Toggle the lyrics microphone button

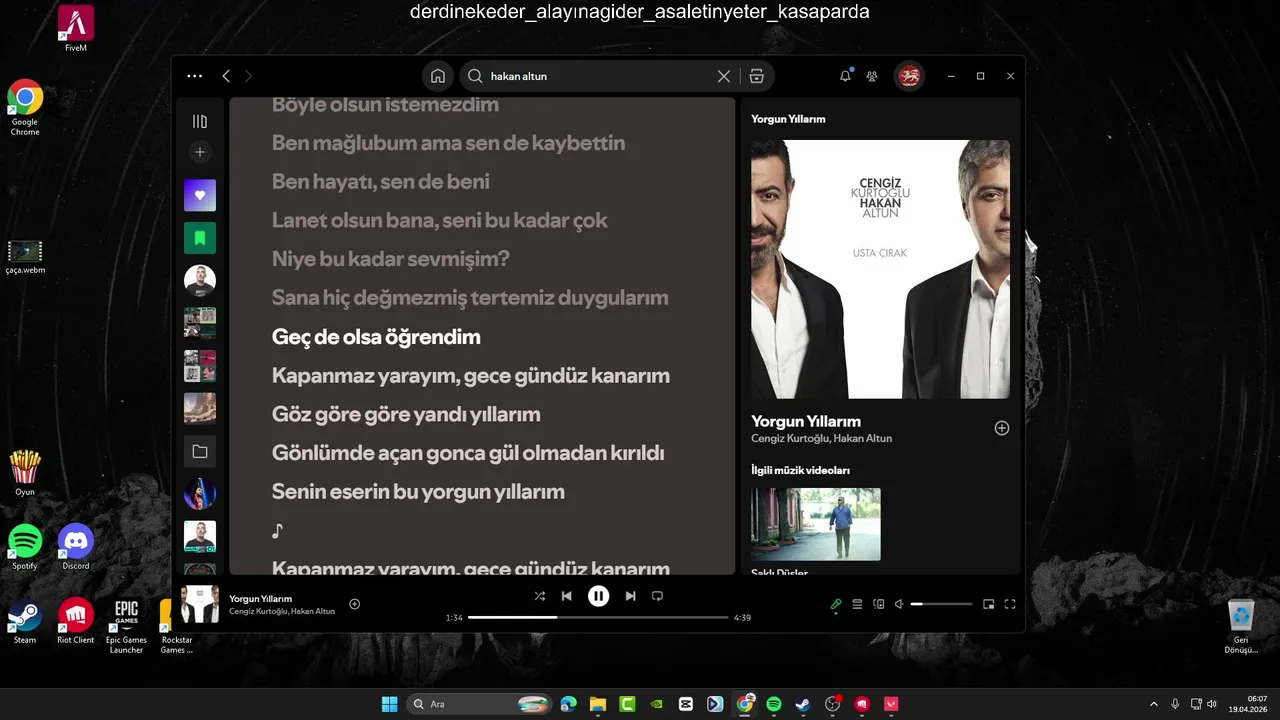[836, 604]
